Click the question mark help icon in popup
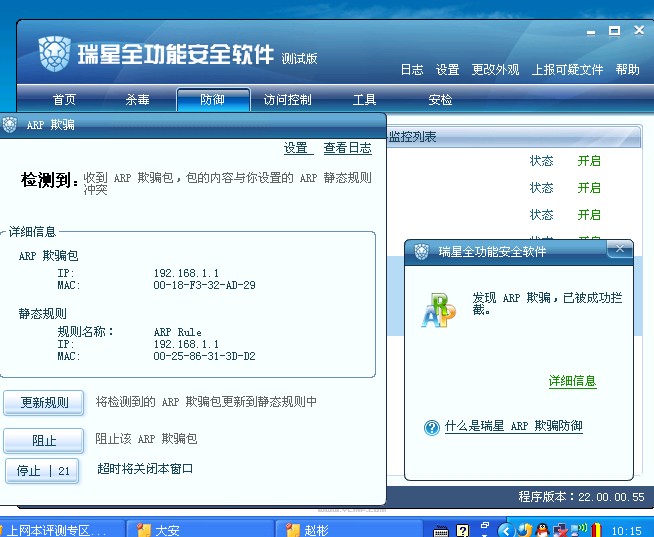654x537 pixels. pyautogui.click(x=432, y=428)
